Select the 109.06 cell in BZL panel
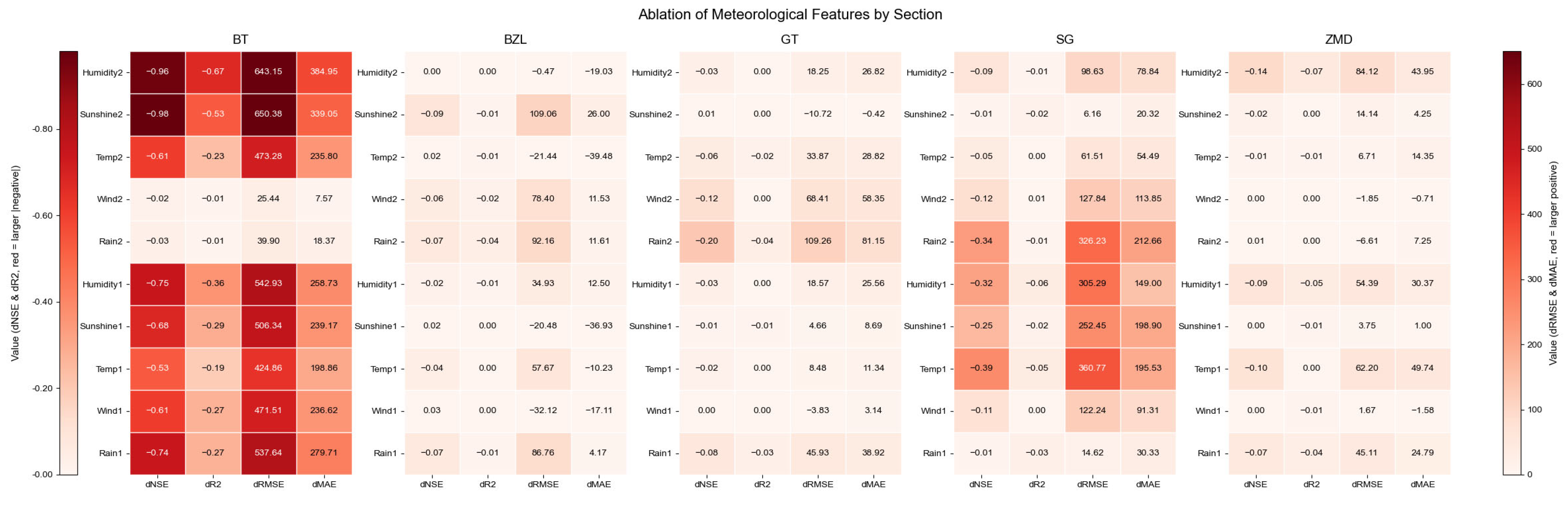Image resolution: width=1568 pixels, height=505 pixels. (x=543, y=114)
